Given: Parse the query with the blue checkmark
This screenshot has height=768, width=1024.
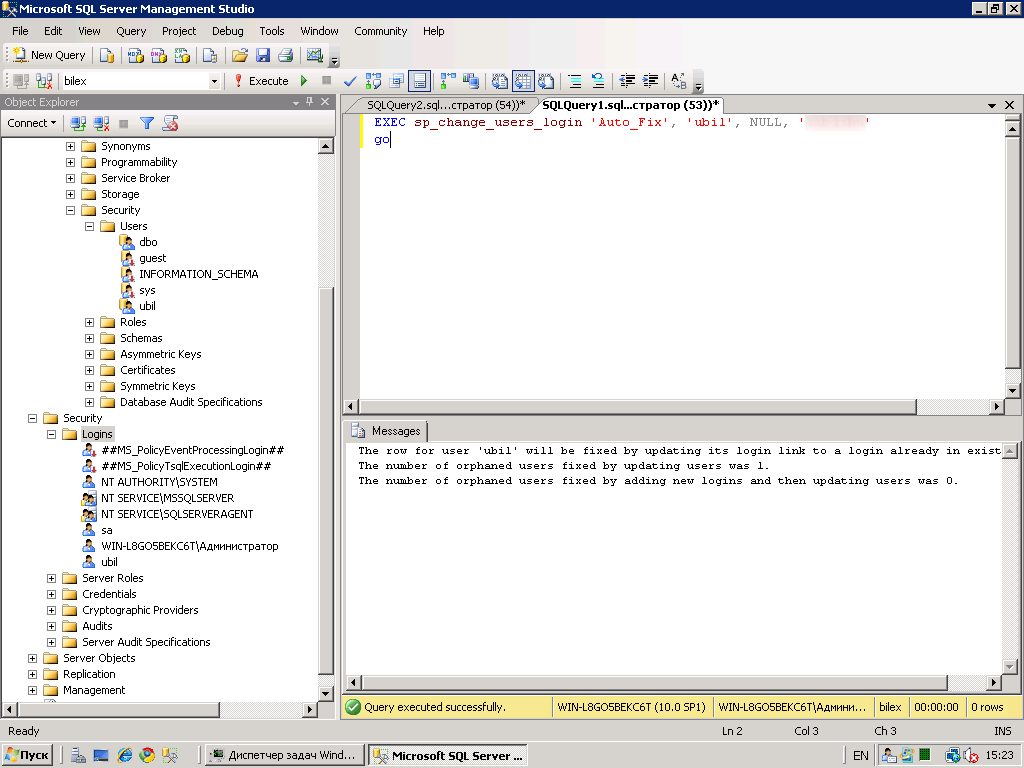Looking at the screenshot, I should (350, 81).
